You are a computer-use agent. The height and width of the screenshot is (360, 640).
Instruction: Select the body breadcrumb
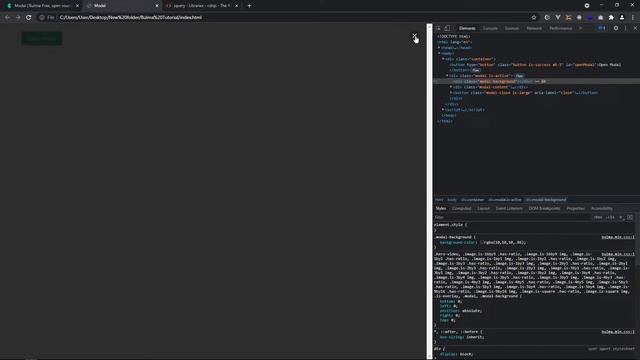pos(452,200)
